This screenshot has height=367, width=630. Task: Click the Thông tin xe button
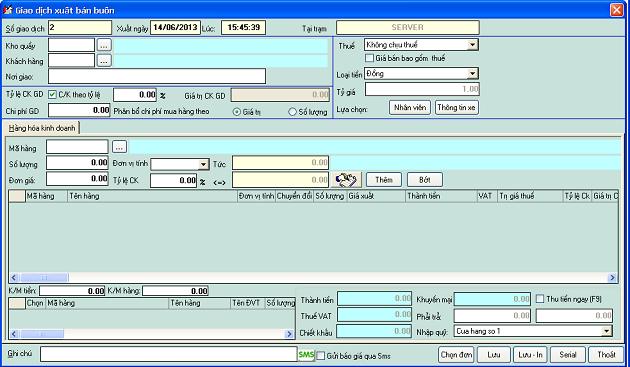click(456, 107)
